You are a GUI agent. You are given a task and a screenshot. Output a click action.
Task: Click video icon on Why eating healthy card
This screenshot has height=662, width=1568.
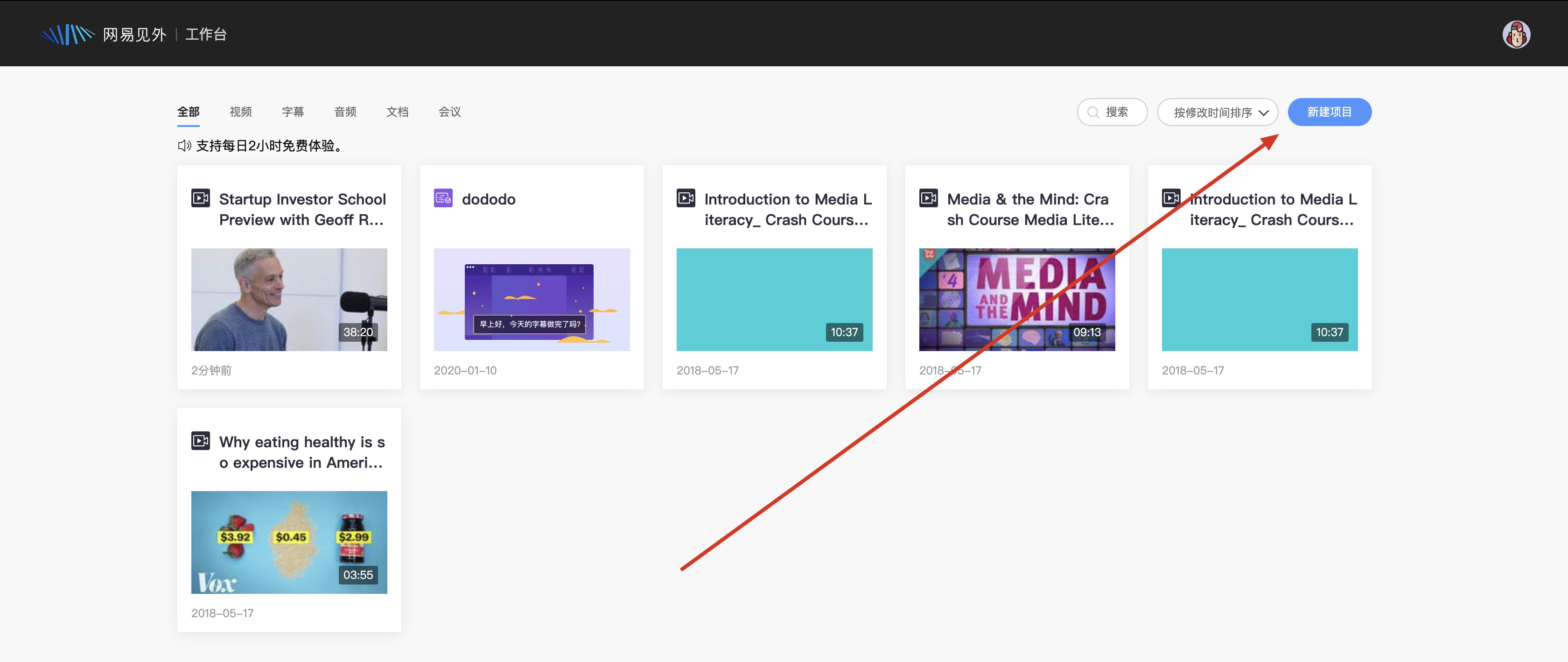coord(201,441)
